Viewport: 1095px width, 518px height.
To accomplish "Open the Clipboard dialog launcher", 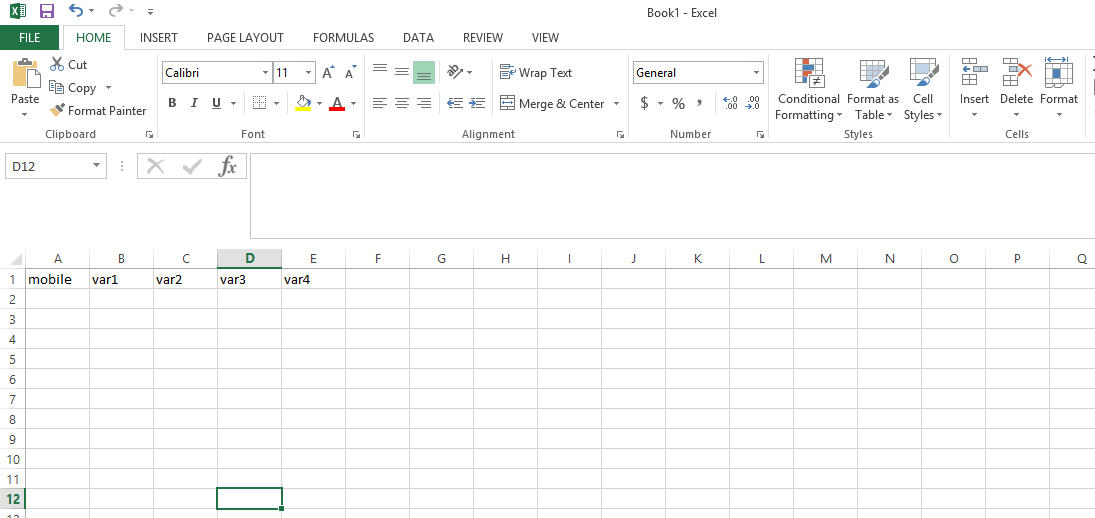I will (149, 134).
